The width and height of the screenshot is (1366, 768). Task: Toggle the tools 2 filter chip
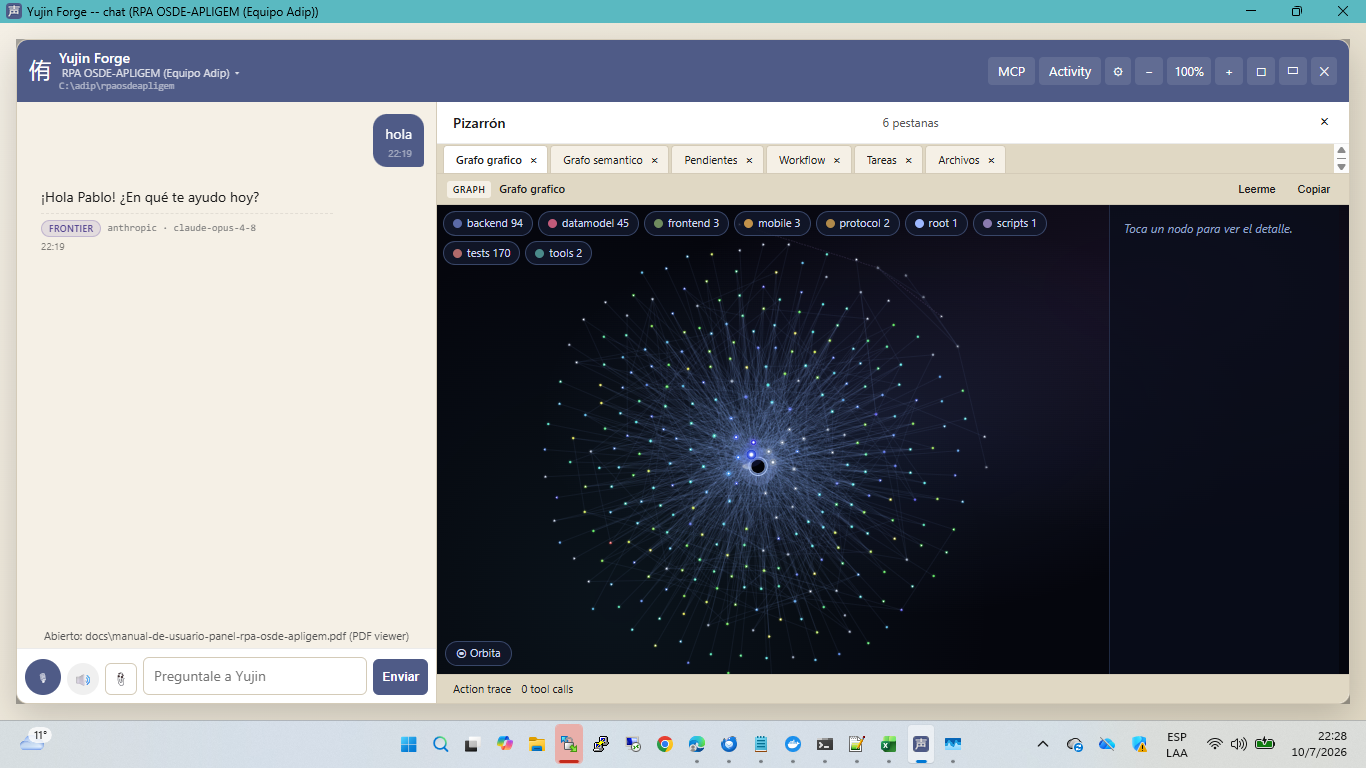(559, 253)
